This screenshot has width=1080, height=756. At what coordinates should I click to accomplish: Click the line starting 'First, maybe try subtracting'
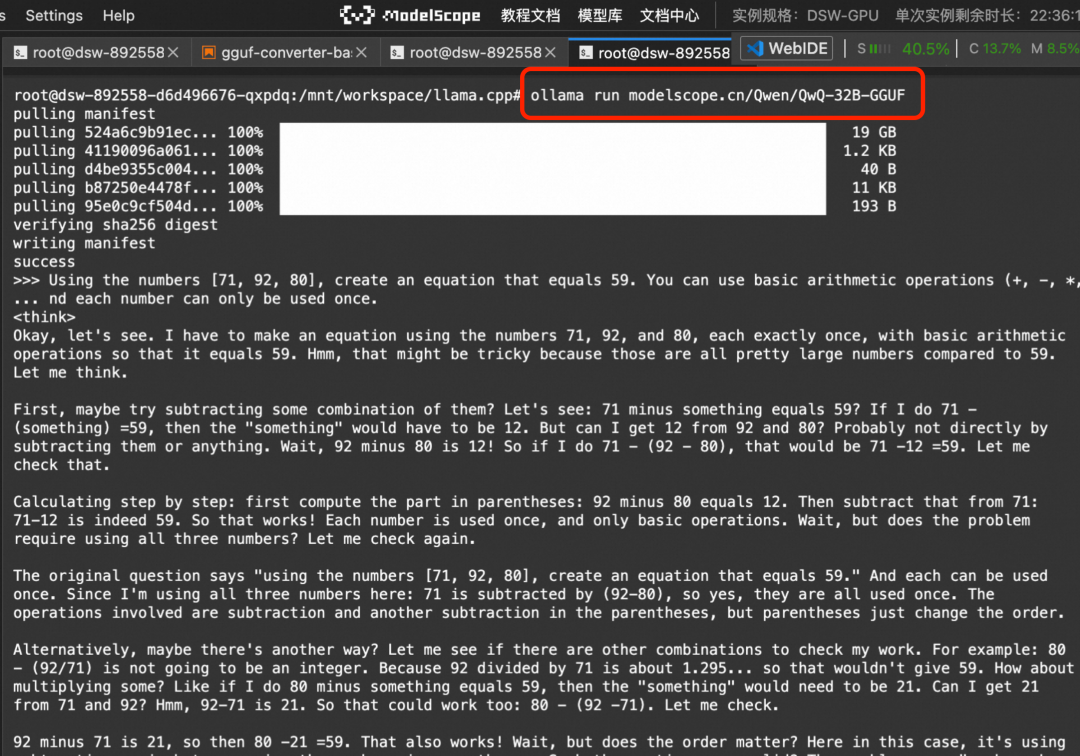pos(495,410)
